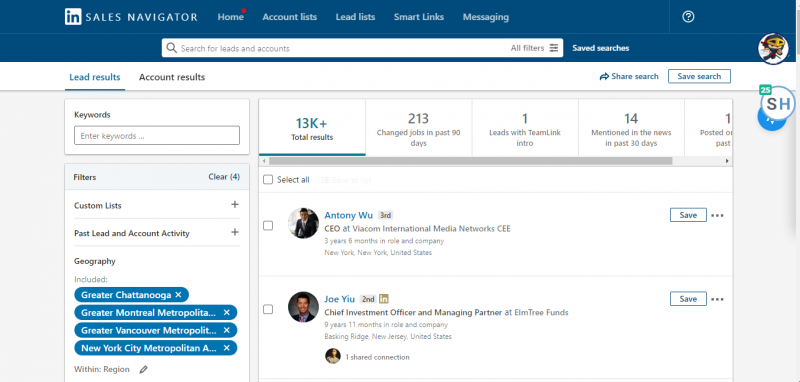
Task: Open the LinkedIn Sales Navigator logo
Action: (x=131, y=17)
